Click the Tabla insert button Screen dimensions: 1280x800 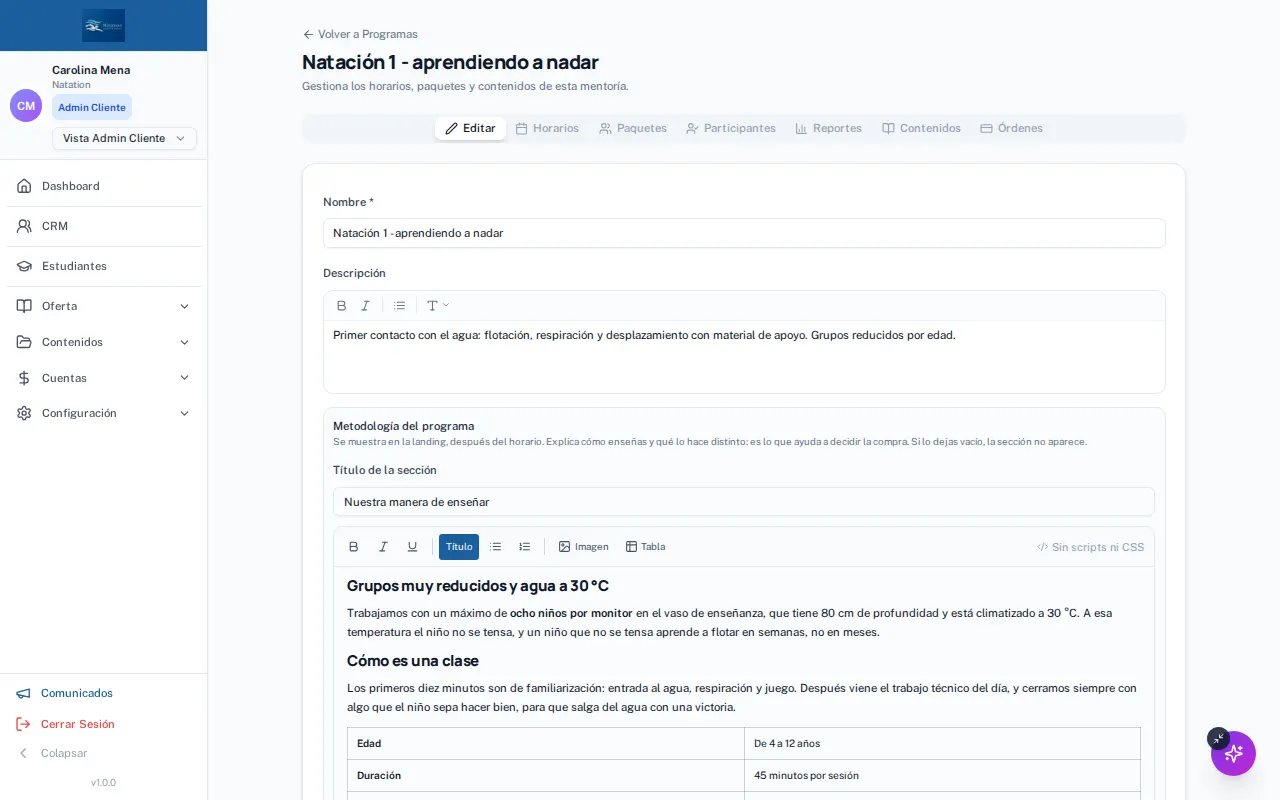(645, 547)
